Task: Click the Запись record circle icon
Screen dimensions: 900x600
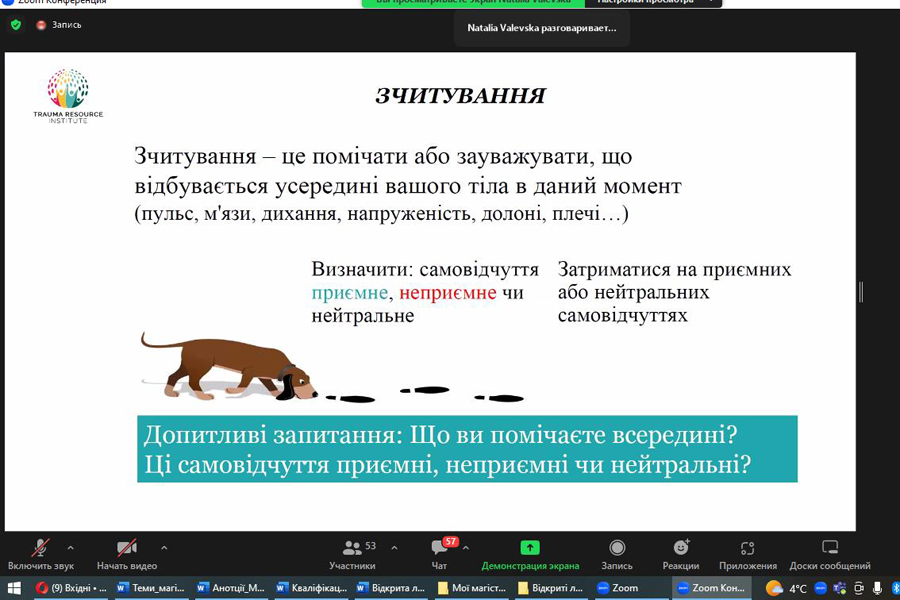Action: (x=617, y=547)
